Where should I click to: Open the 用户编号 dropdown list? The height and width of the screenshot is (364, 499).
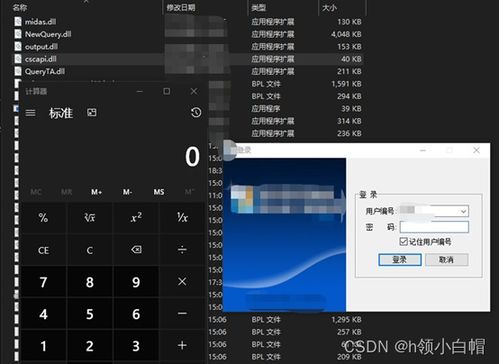click(x=463, y=211)
